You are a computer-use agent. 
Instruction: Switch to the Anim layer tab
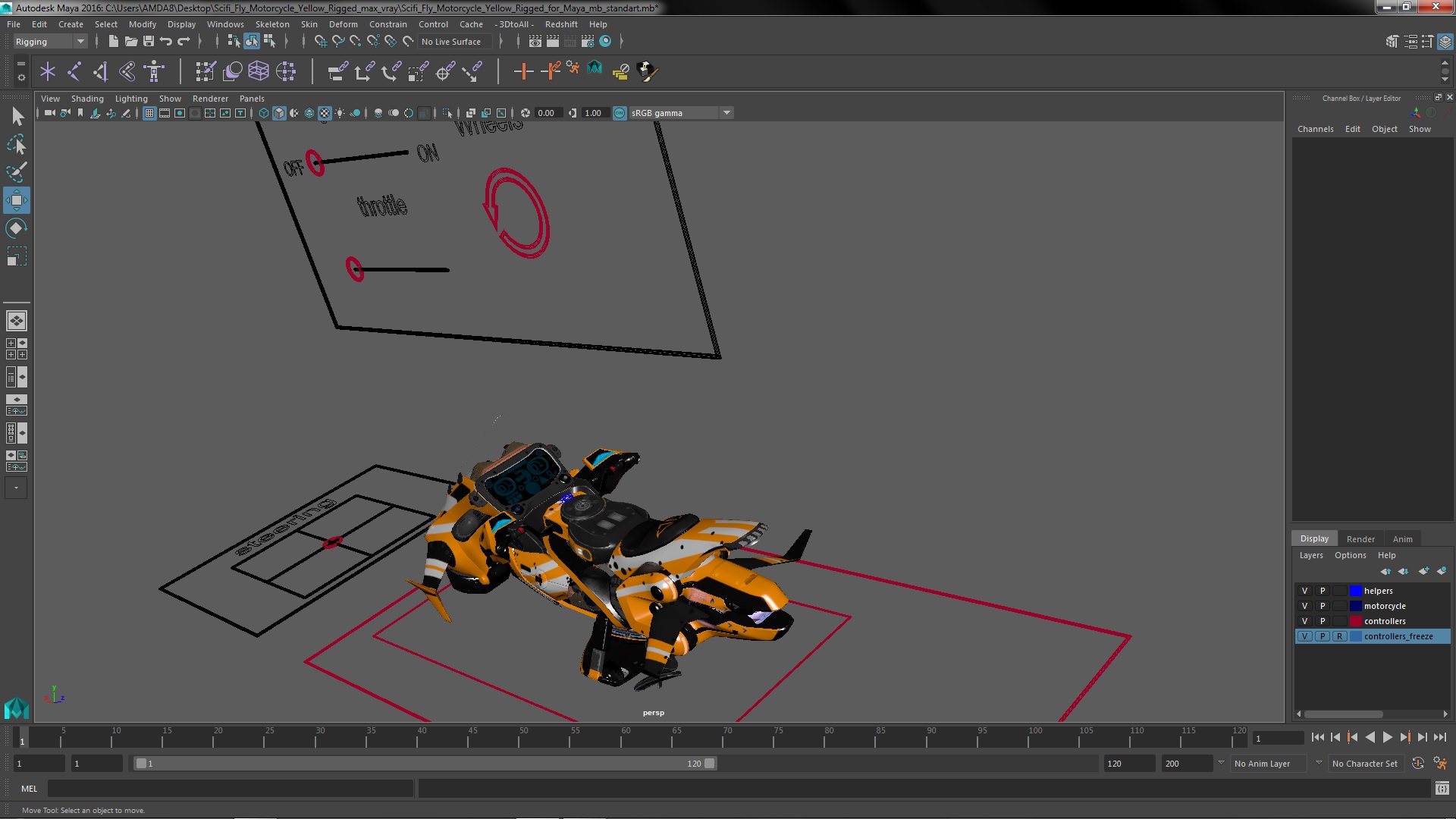point(1403,539)
